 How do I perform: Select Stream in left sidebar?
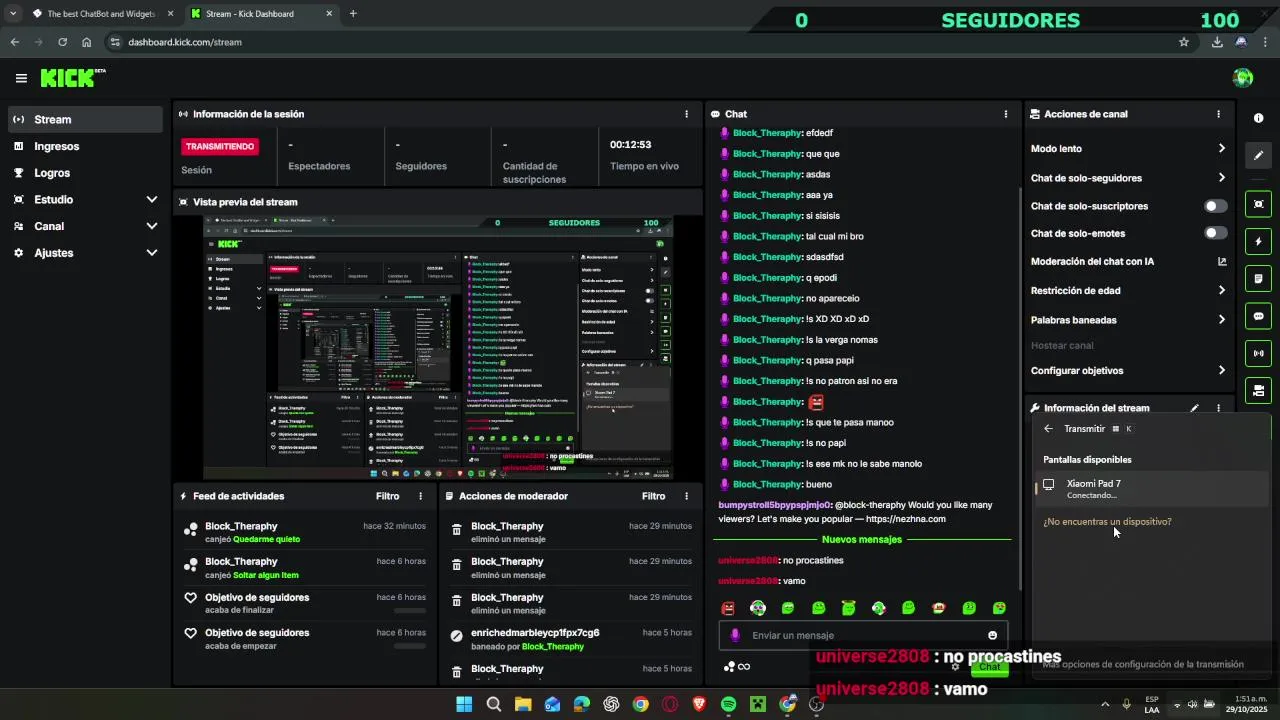pyautogui.click(x=85, y=119)
